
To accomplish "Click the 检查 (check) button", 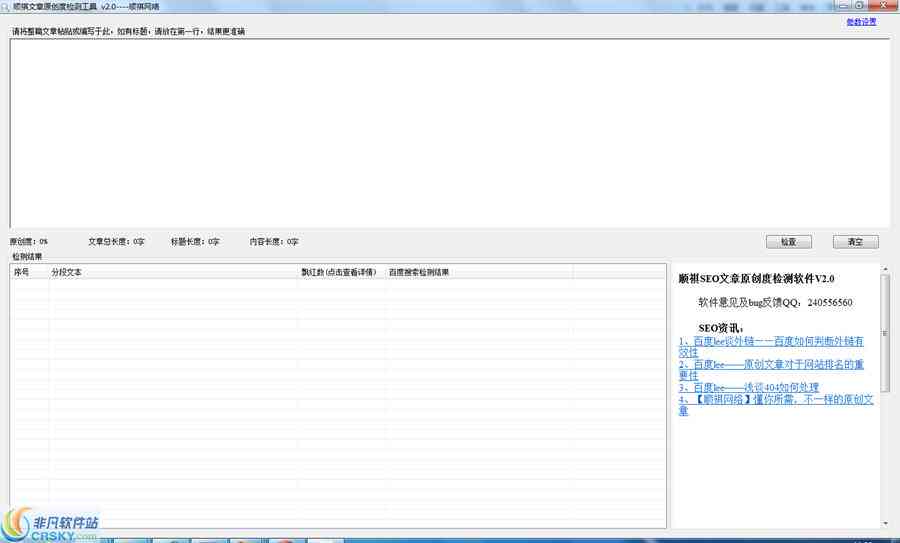I will click(x=789, y=242).
